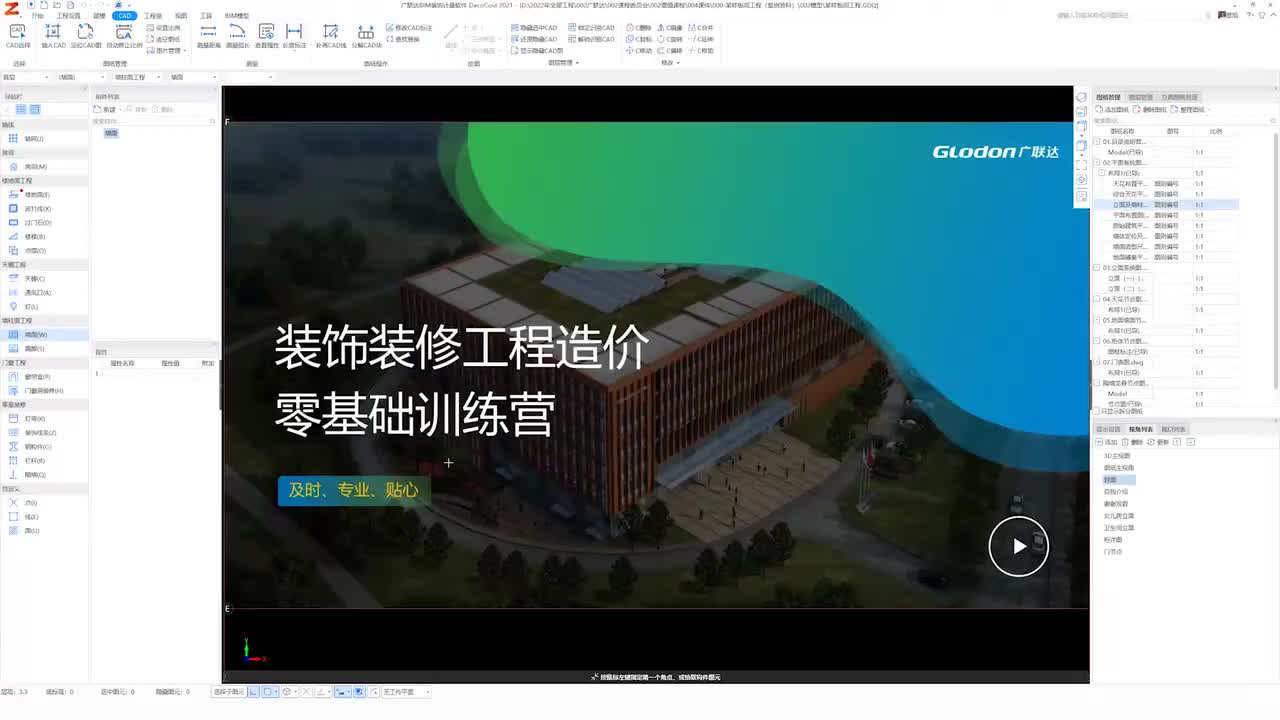Screen dimensions: 1280x720
Task: Click 添加 in the view angle list
Action: pos(1108,441)
